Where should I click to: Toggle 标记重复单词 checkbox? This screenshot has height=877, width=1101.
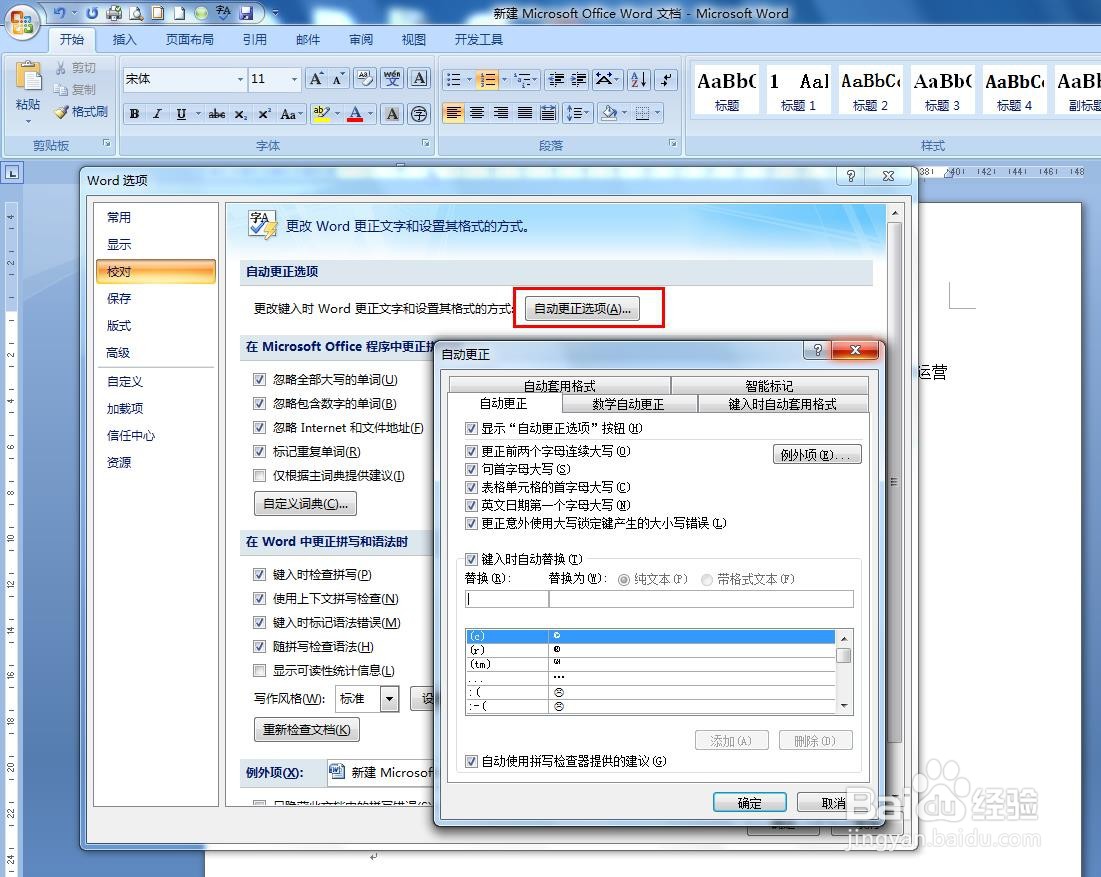pos(259,451)
